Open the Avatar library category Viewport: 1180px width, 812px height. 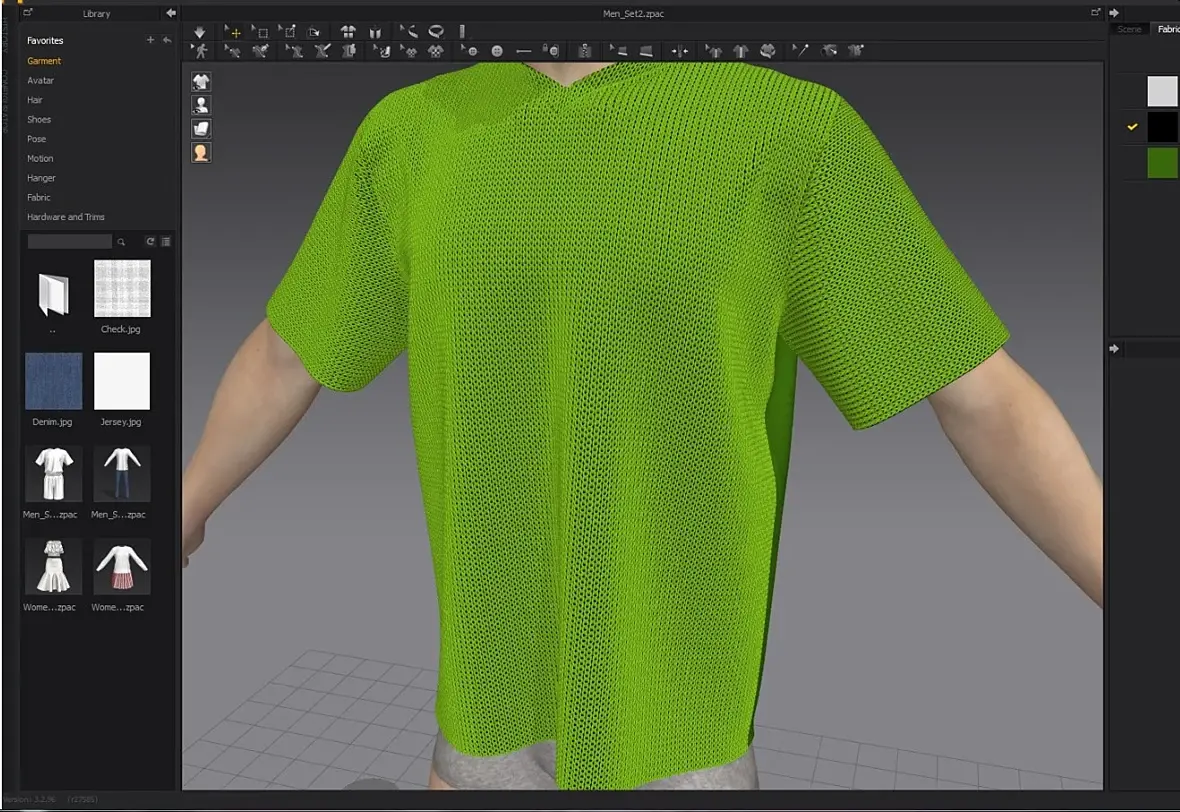click(41, 81)
